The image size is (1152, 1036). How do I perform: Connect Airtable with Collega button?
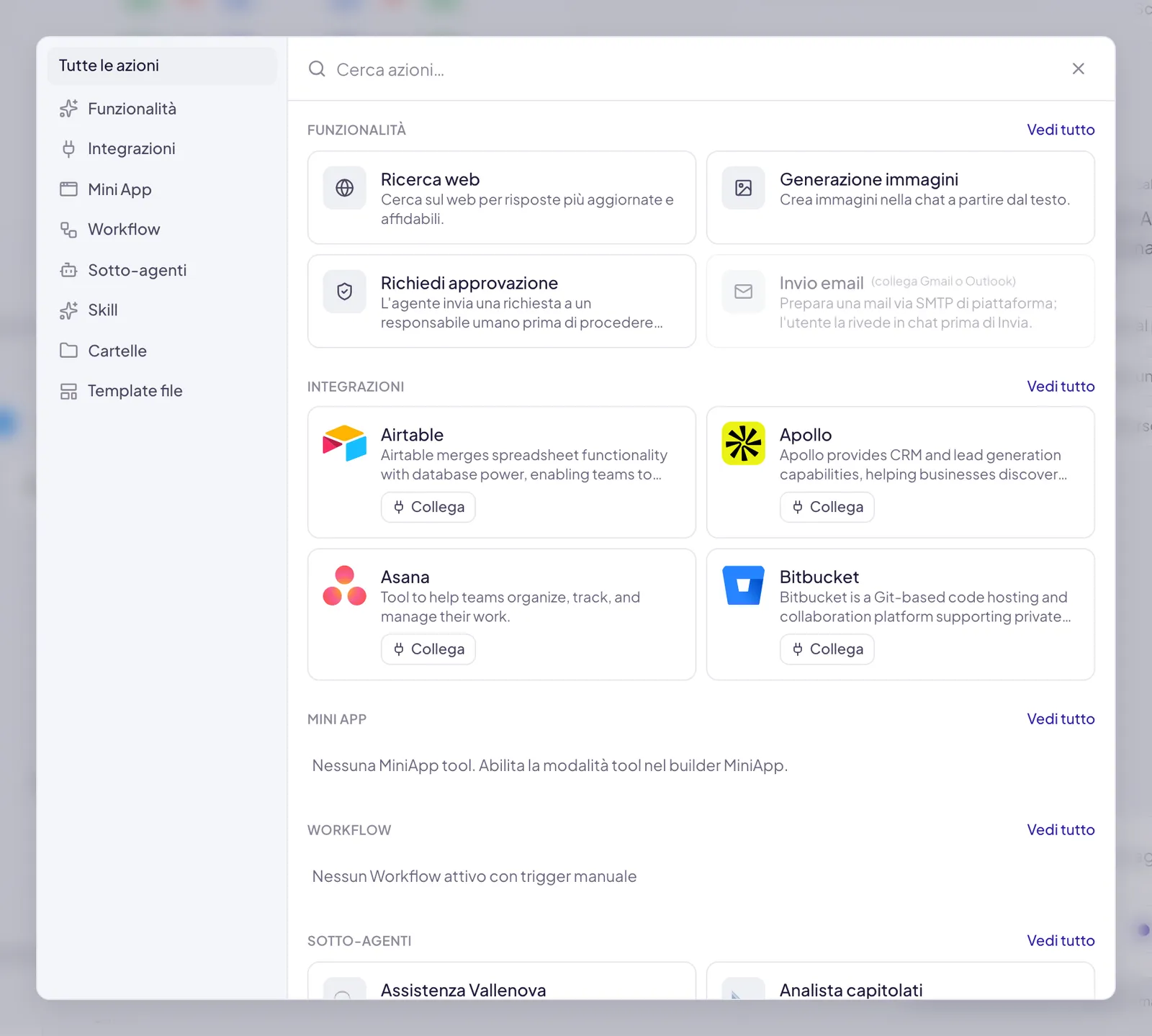point(428,507)
